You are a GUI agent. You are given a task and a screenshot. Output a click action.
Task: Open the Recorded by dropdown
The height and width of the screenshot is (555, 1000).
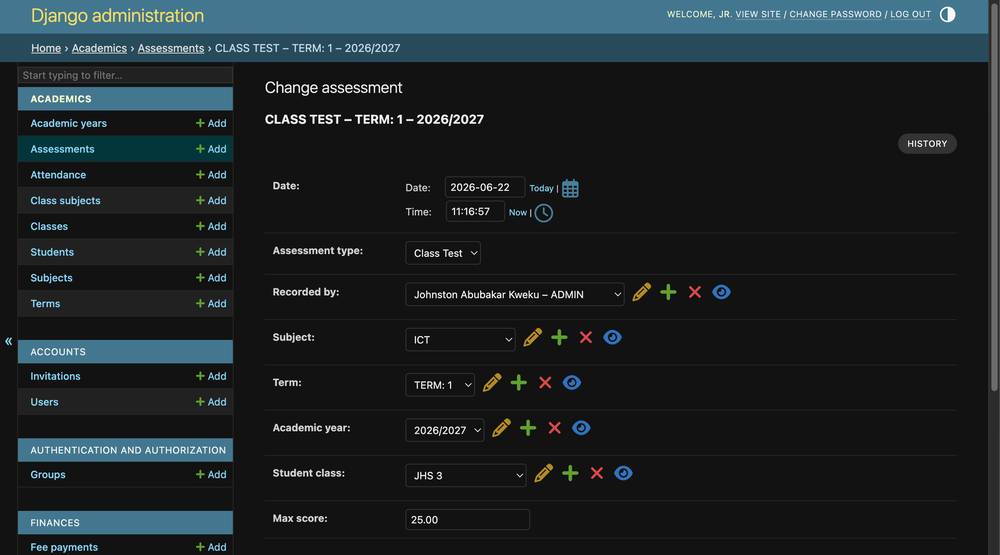tap(515, 295)
